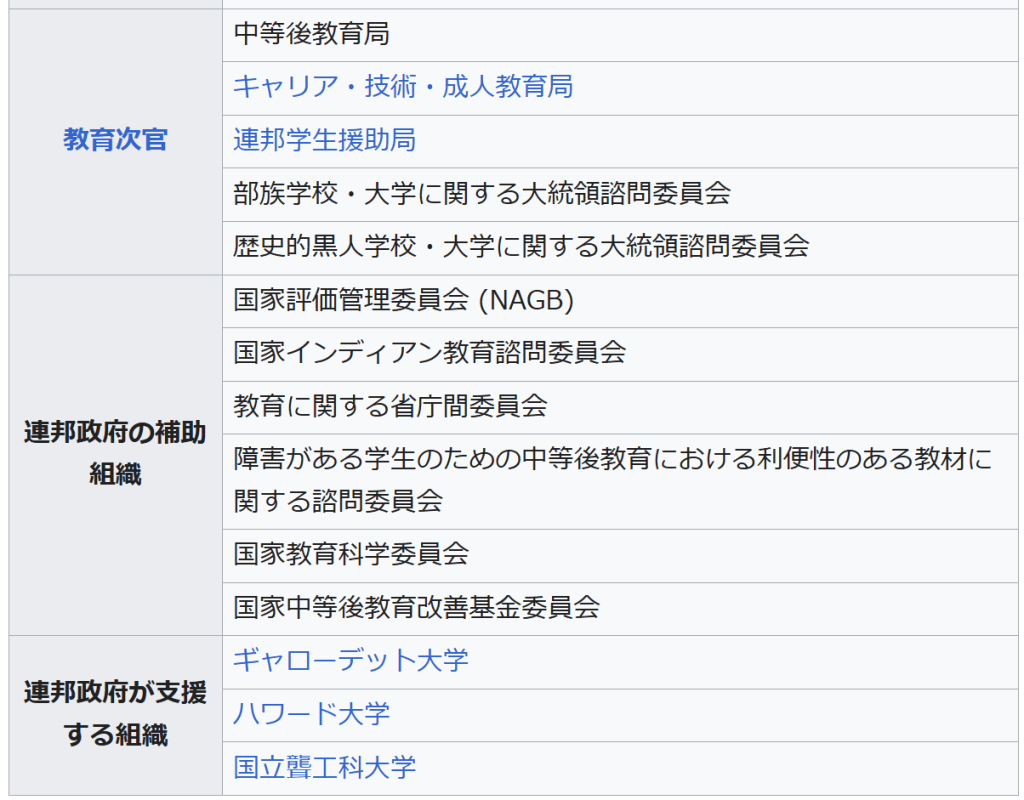
Task: Select the 教育に関する省庁間委員会 row
Action: coord(390,406)
